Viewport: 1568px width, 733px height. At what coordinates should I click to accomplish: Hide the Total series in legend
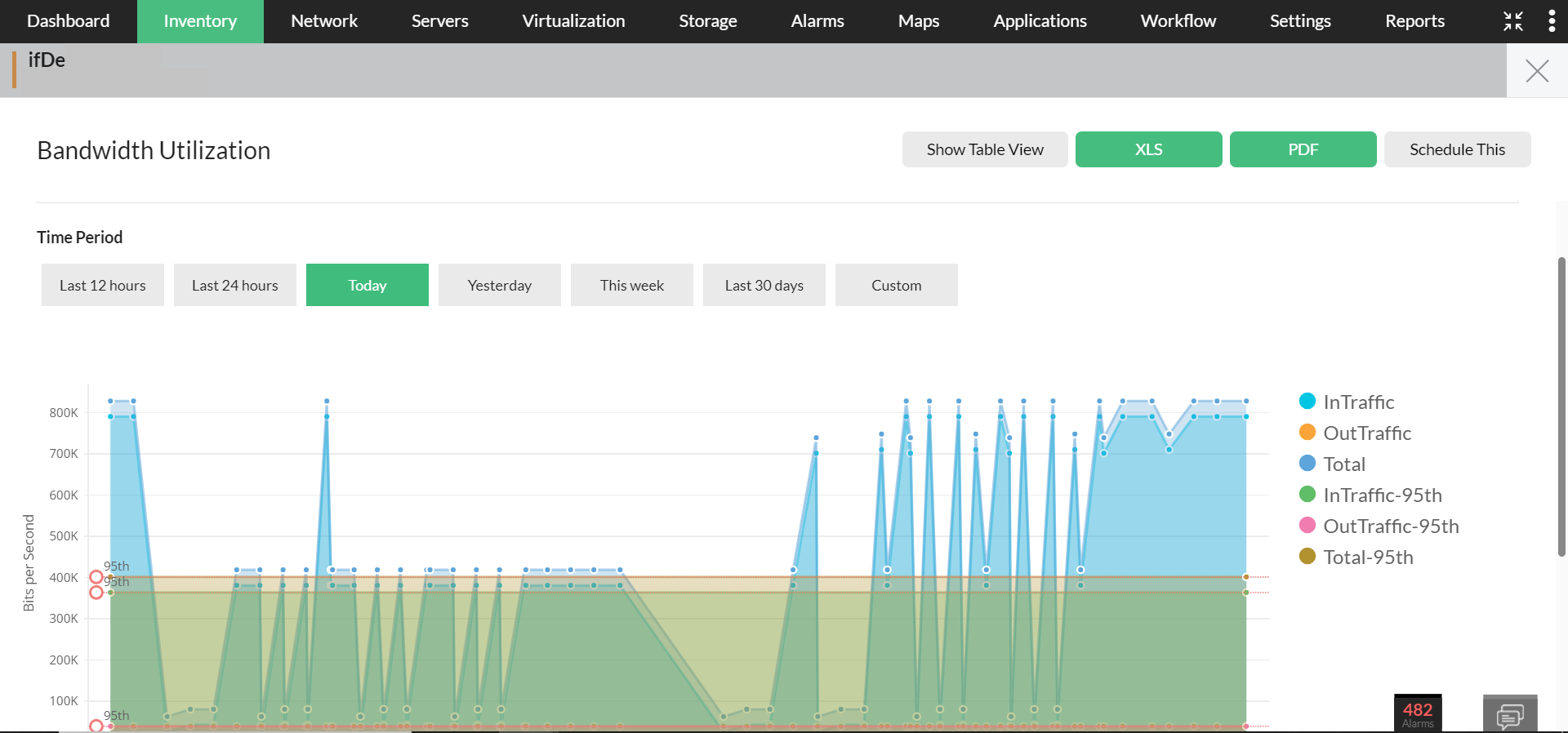(x=1343, y=464)
